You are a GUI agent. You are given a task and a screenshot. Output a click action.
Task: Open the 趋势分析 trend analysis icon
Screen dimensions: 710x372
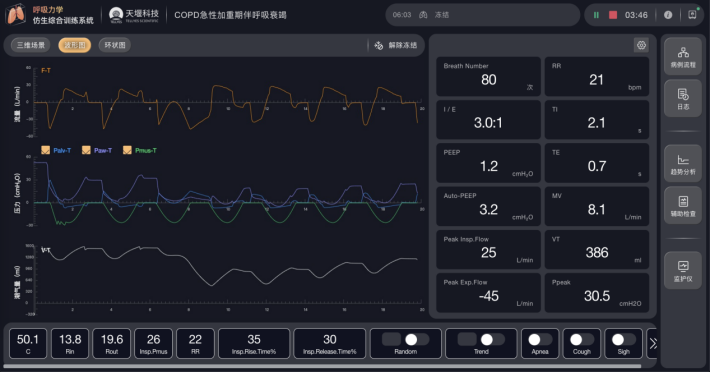coord(683,163)
